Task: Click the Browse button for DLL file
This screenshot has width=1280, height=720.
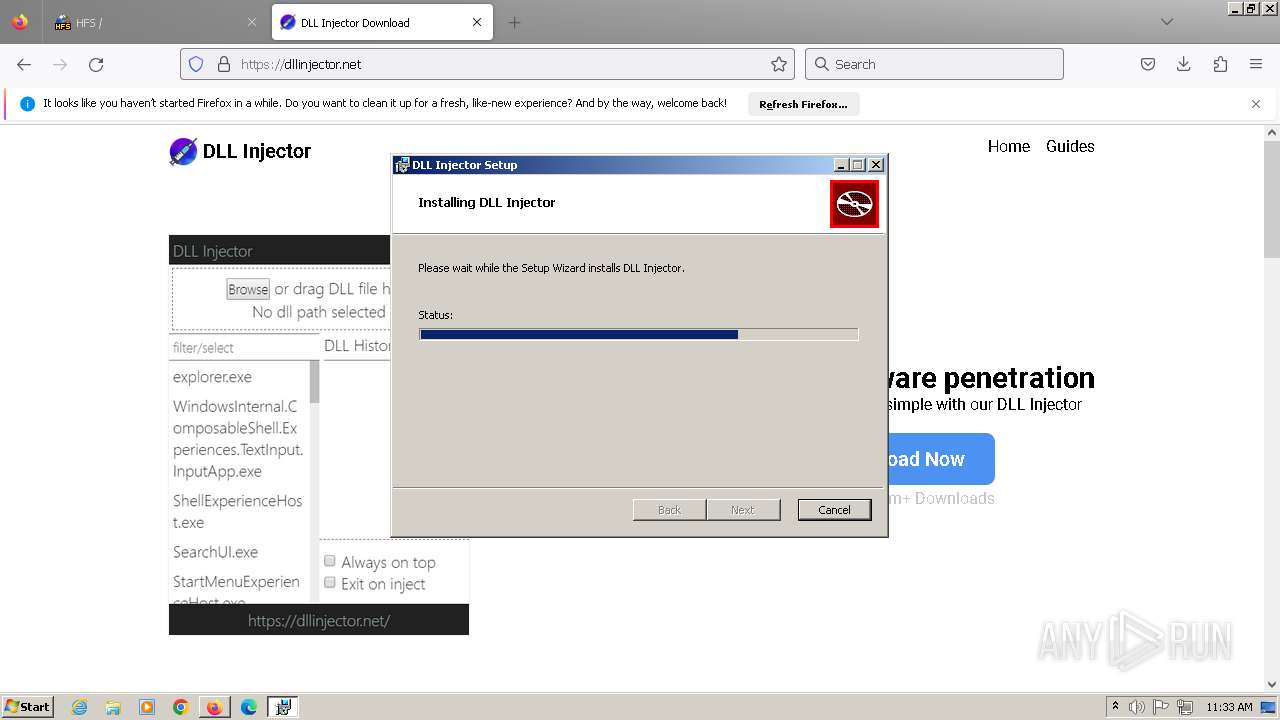Action: tap(248, 289)
